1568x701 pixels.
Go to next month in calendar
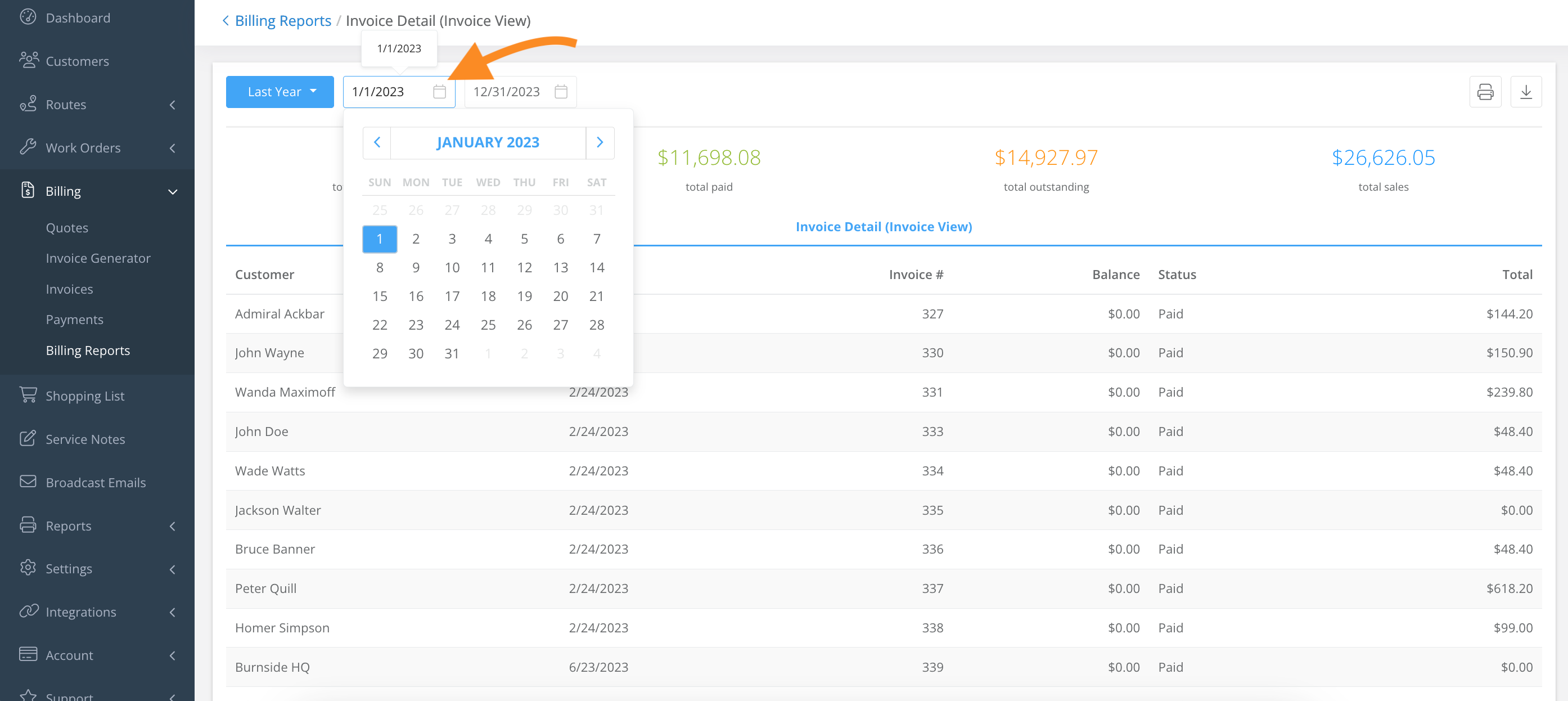tap(600, 142)
